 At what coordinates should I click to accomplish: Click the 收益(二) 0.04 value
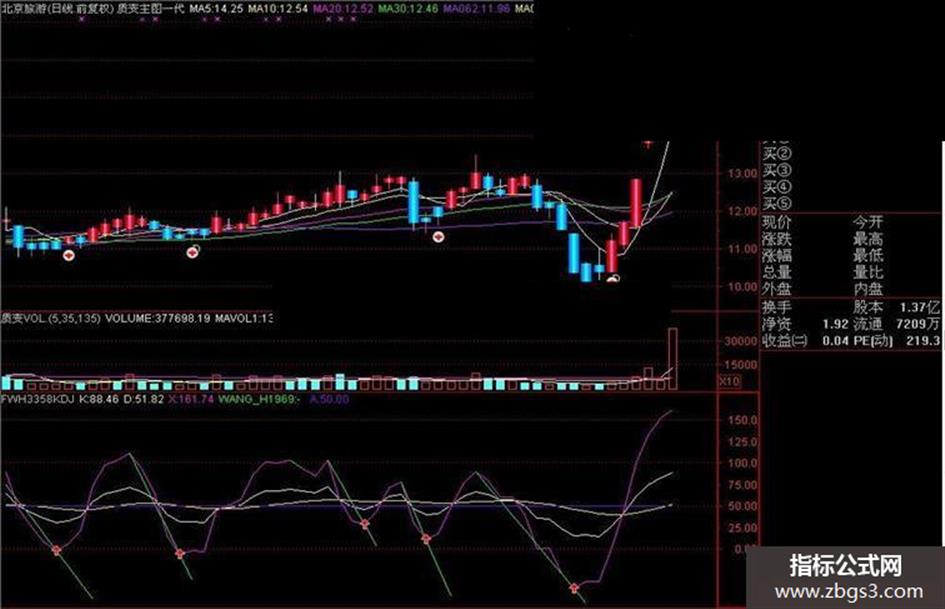tap(805, 341)
